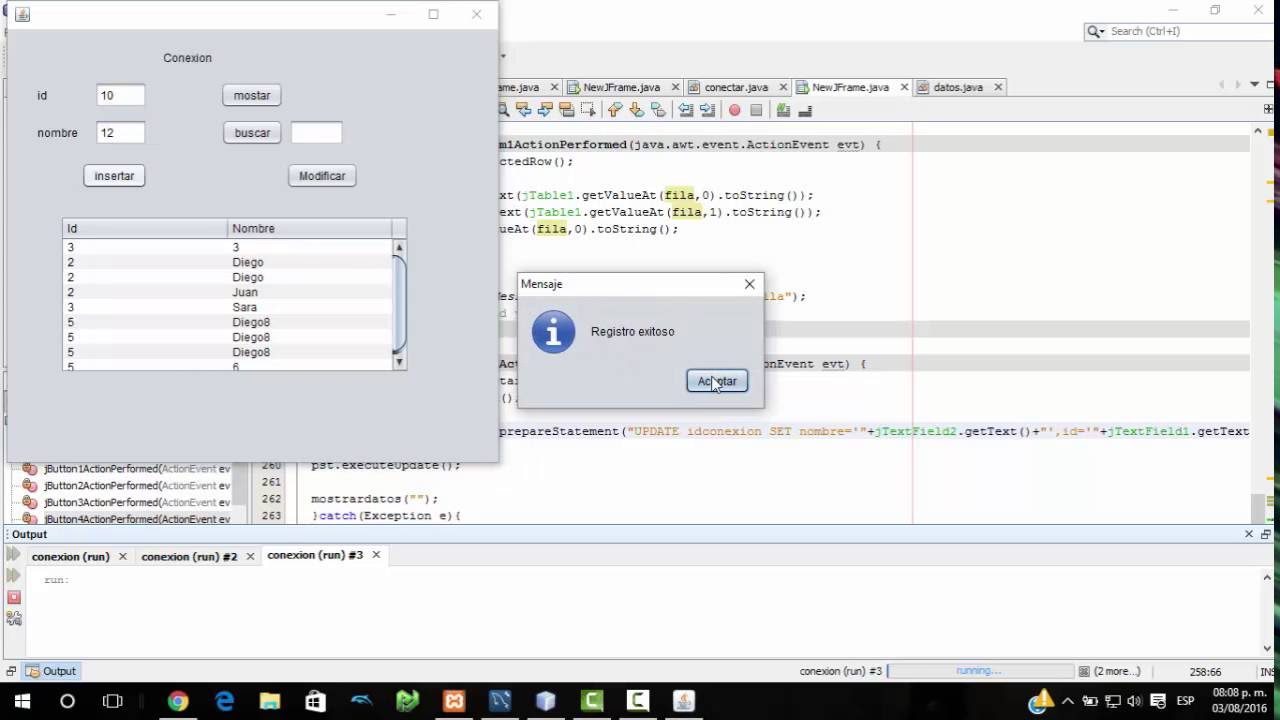The height and width of the screenshot is (720, 1280).
Task: Show hidden tray icons chevron
Action: click(1068, 701)
